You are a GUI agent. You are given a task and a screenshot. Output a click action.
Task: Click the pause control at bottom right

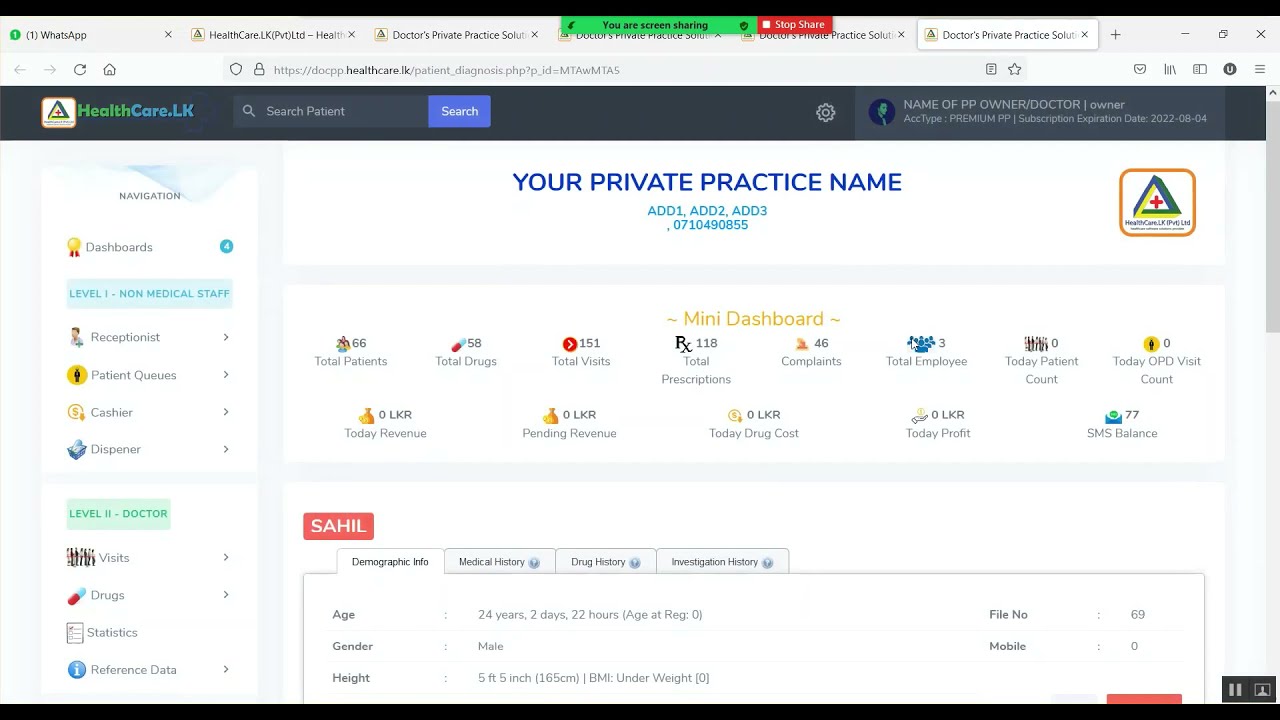[x=1235, y=690]
